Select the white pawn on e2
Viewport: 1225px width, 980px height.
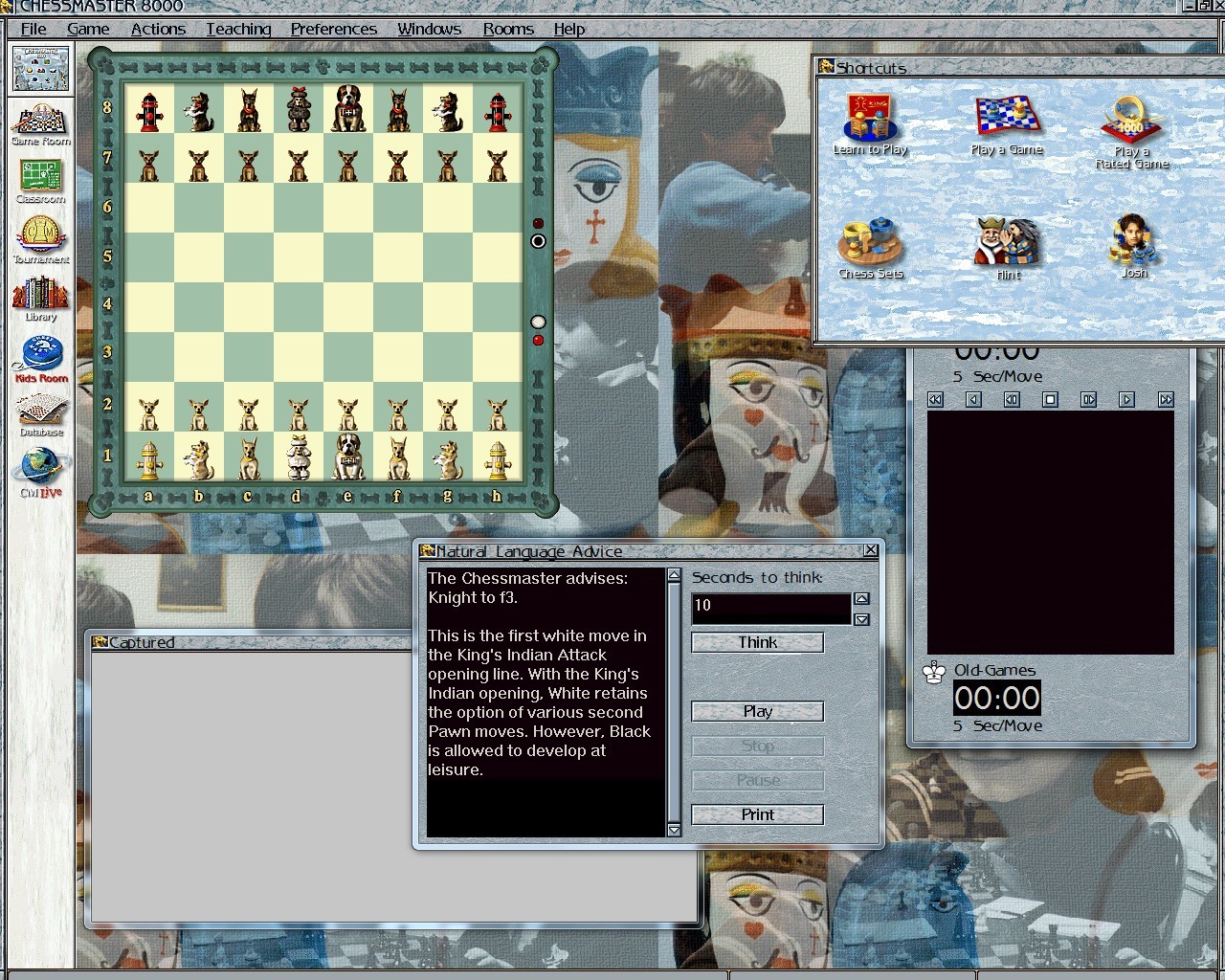[347, 413]
